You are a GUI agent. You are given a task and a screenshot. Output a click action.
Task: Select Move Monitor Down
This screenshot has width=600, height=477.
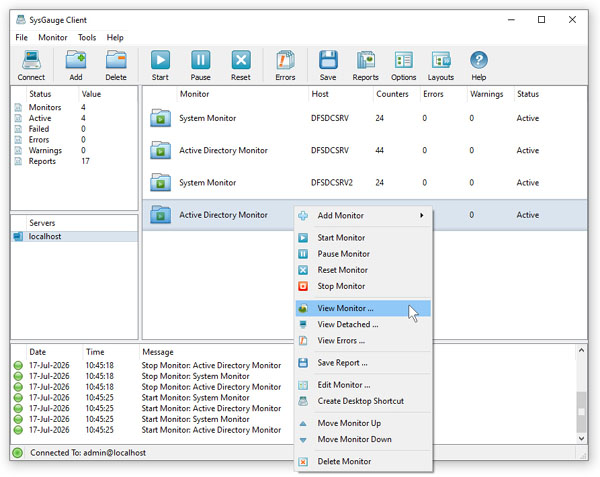[x=363, y=439]
